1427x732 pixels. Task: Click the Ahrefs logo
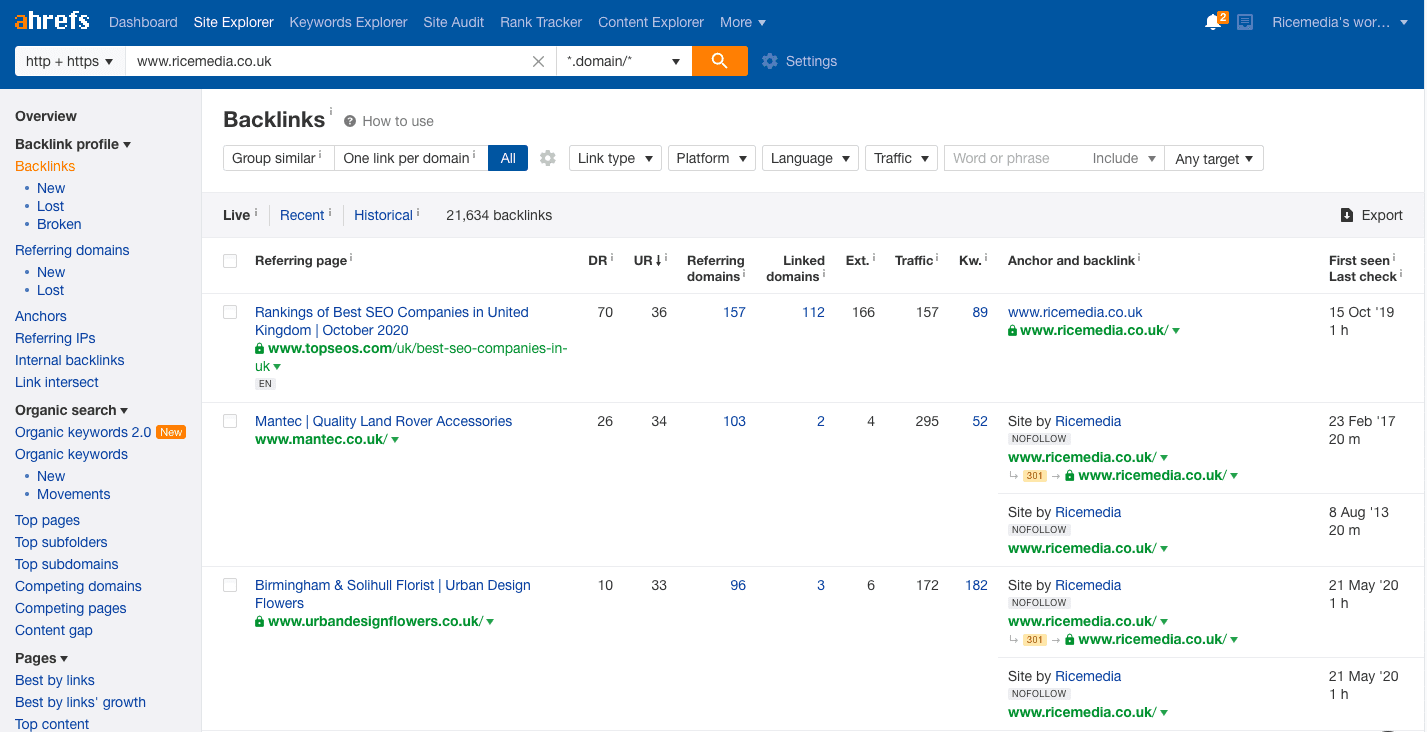(52, 21)
